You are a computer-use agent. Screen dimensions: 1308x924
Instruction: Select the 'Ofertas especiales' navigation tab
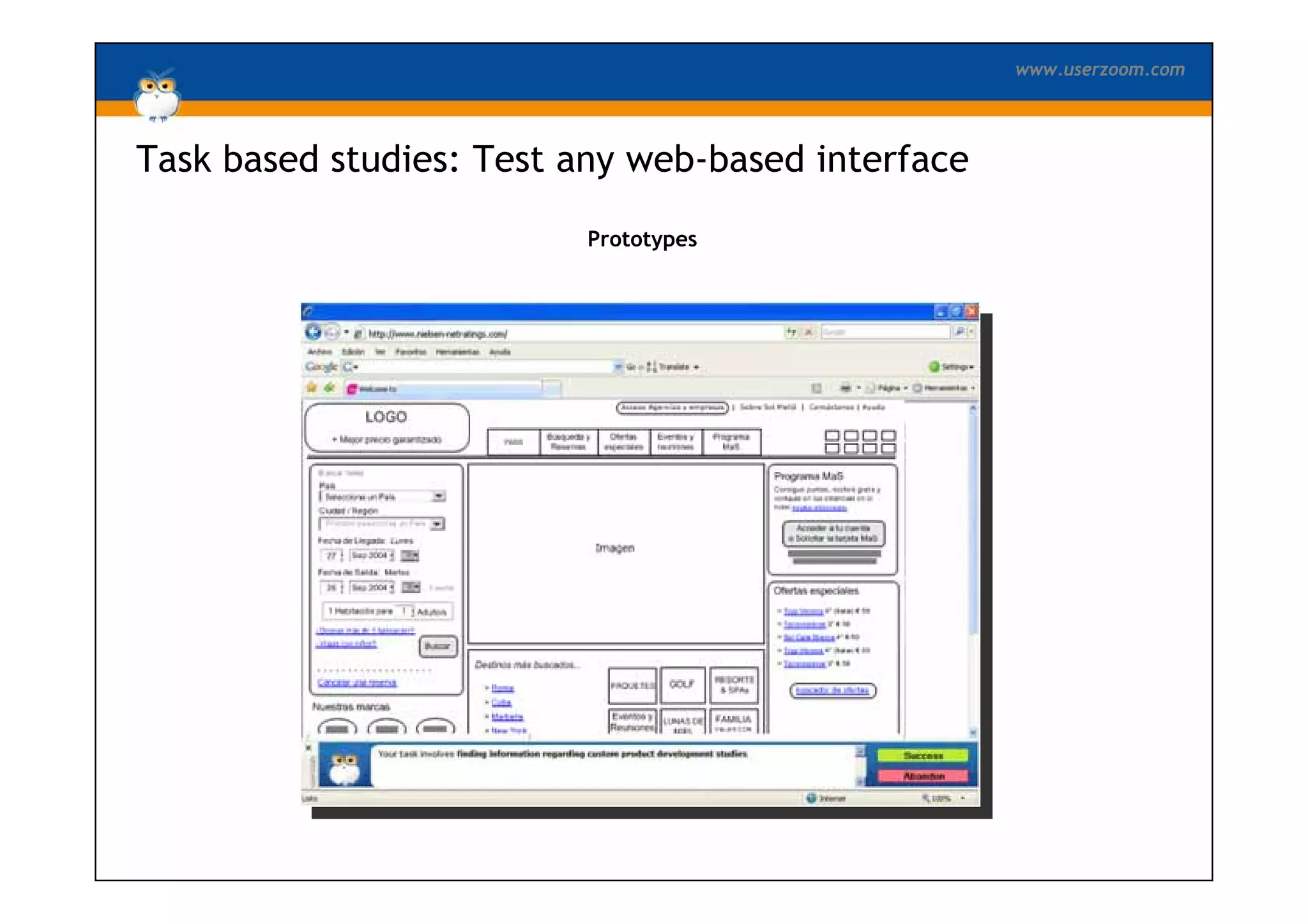[623, 442]
